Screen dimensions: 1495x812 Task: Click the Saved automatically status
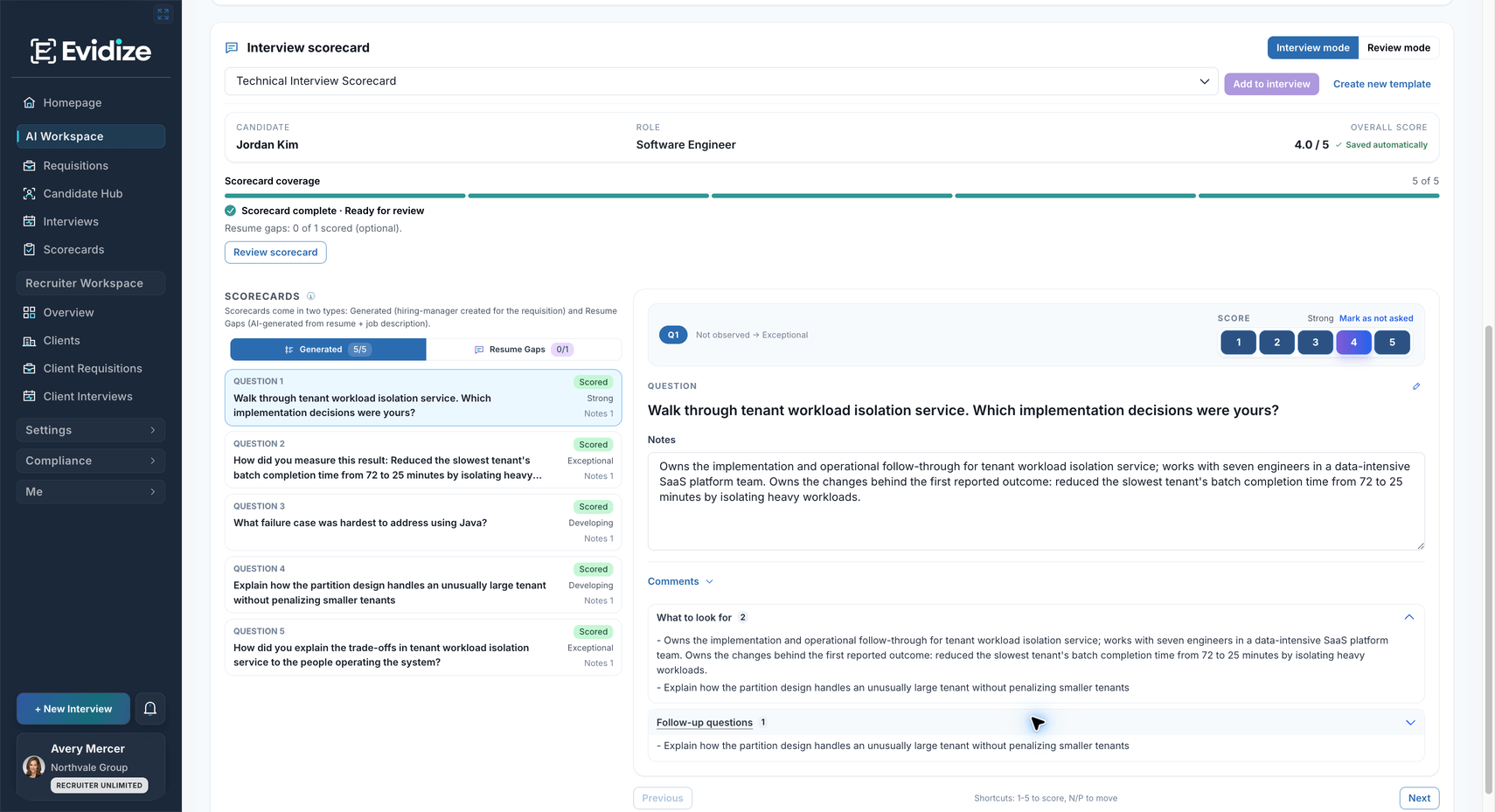pyautogui.click(x=1381, y=145)
